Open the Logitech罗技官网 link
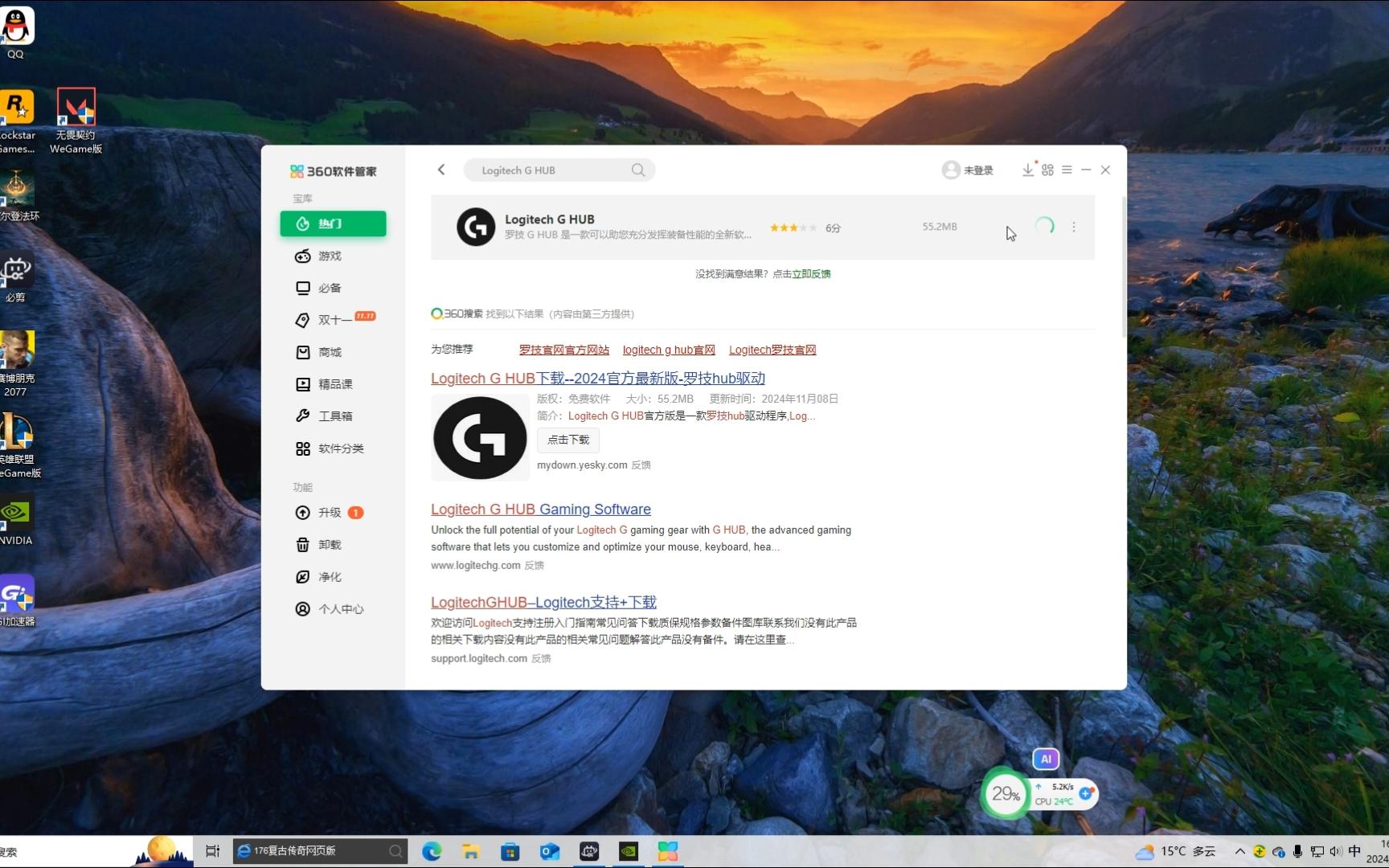The image size is (1389, 868). coord(772,350)
